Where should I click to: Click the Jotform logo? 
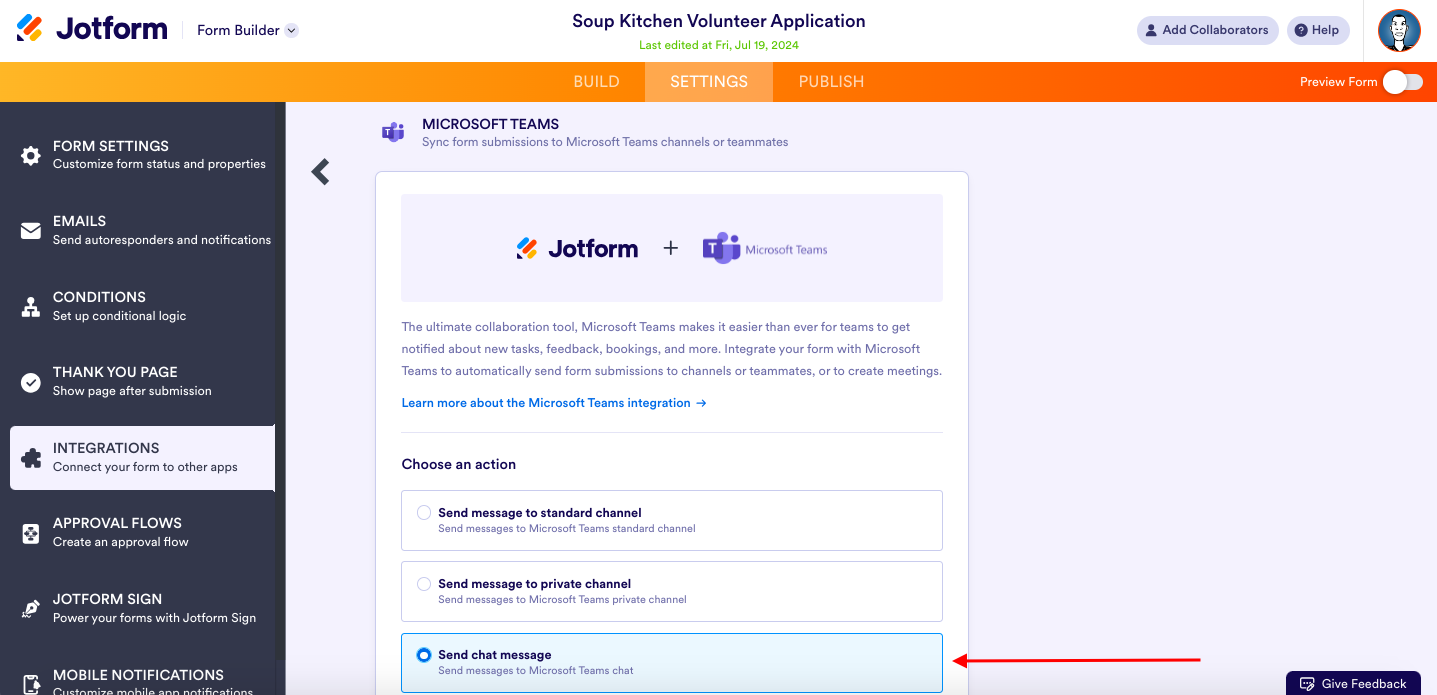pyautogui.click(x=92, y=29)
